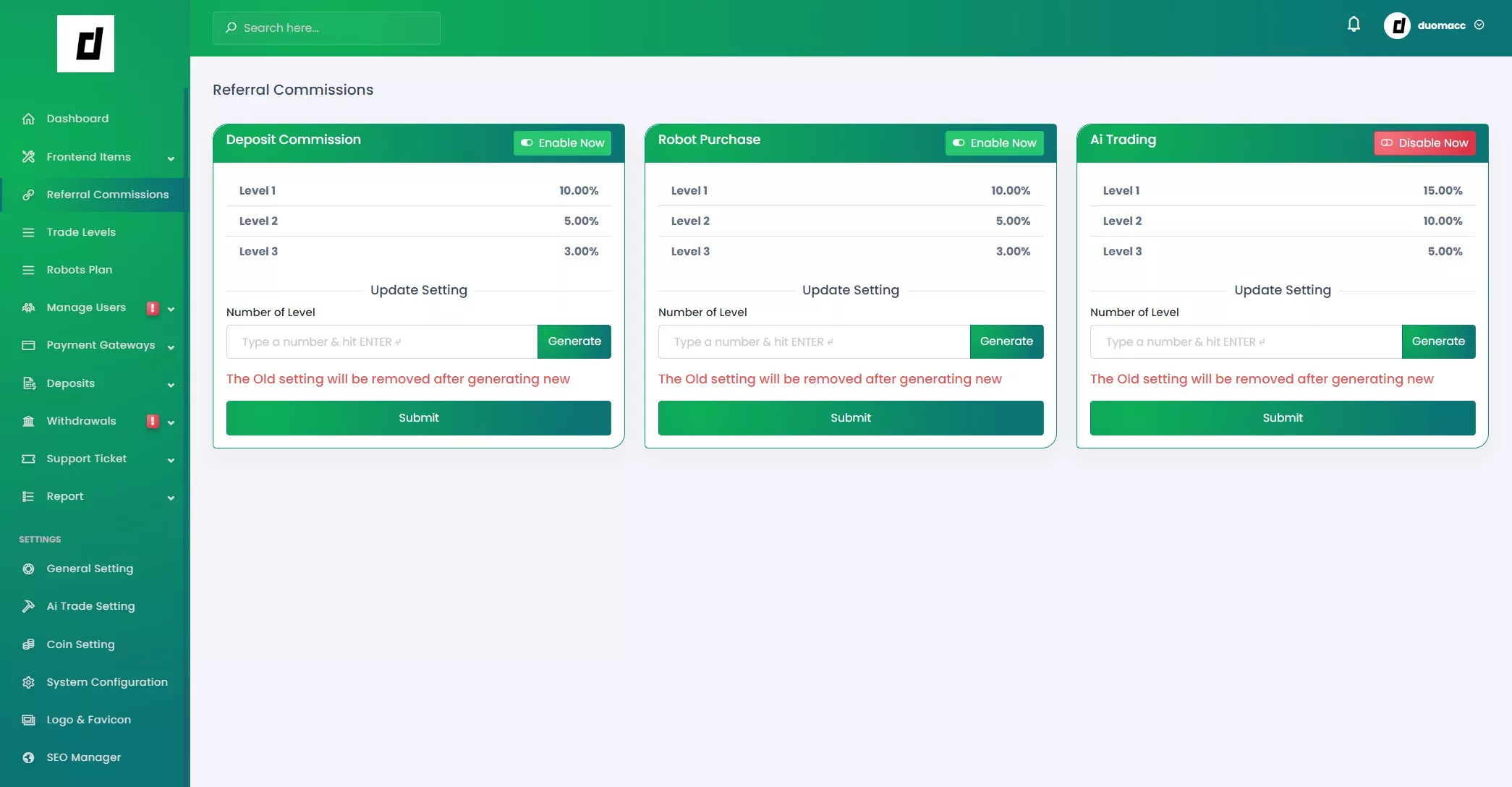Screen dimensions: 1512x787
Task: Click the Dashboard home icon in sidebar
Action: [x=28, y=119]
